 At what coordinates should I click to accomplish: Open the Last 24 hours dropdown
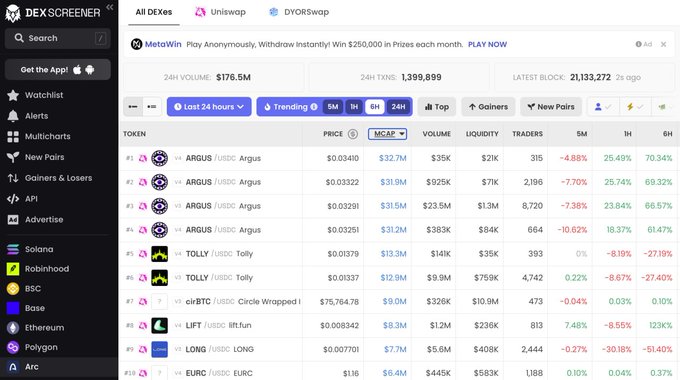tap(209, 107)
